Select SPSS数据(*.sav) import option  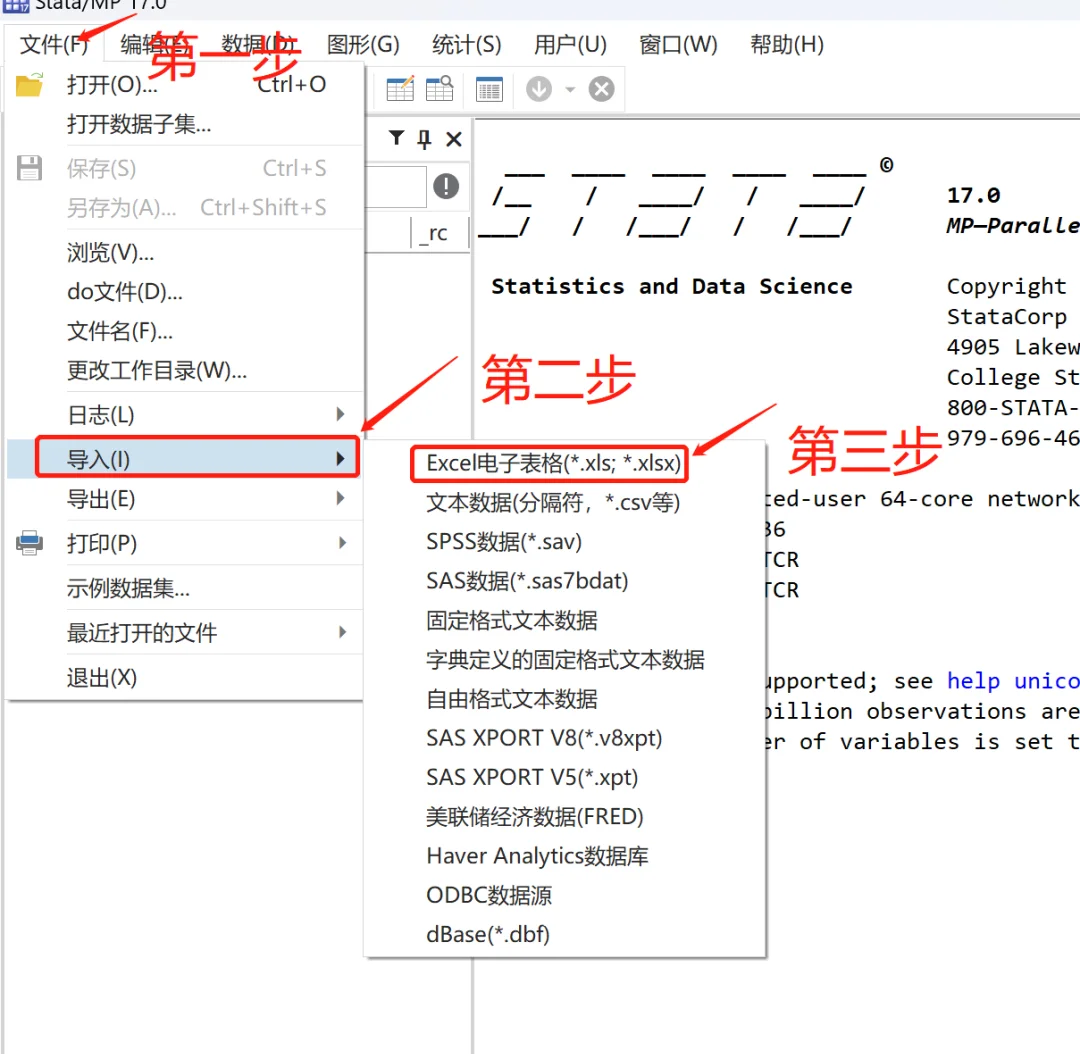(503, 541)
